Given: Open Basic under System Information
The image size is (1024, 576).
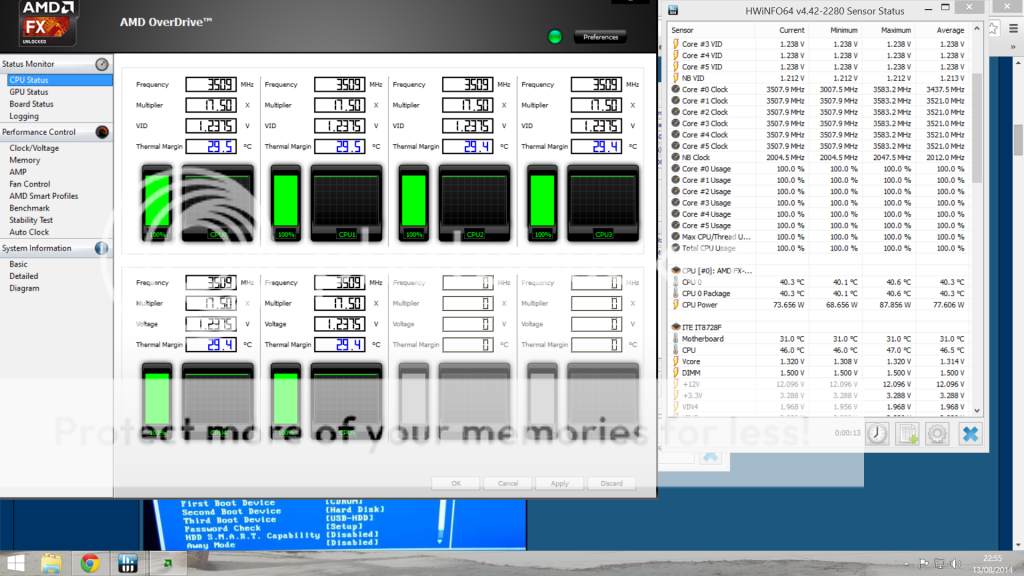Looking at the screenshot, I should point(18,264).
